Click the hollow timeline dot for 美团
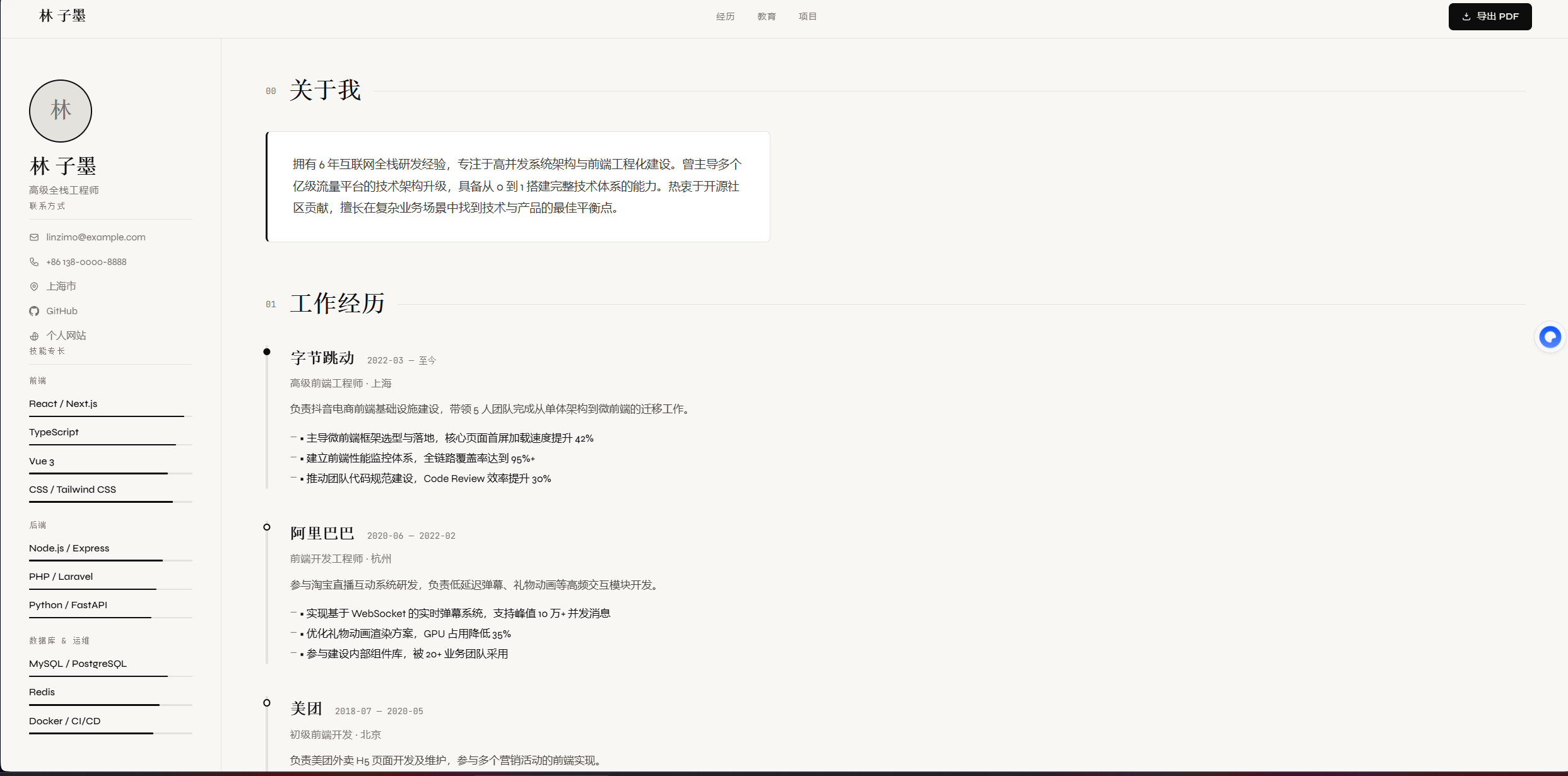Image resolution: width=1568 pixels, height=776 pixels. tap(267, 702)
